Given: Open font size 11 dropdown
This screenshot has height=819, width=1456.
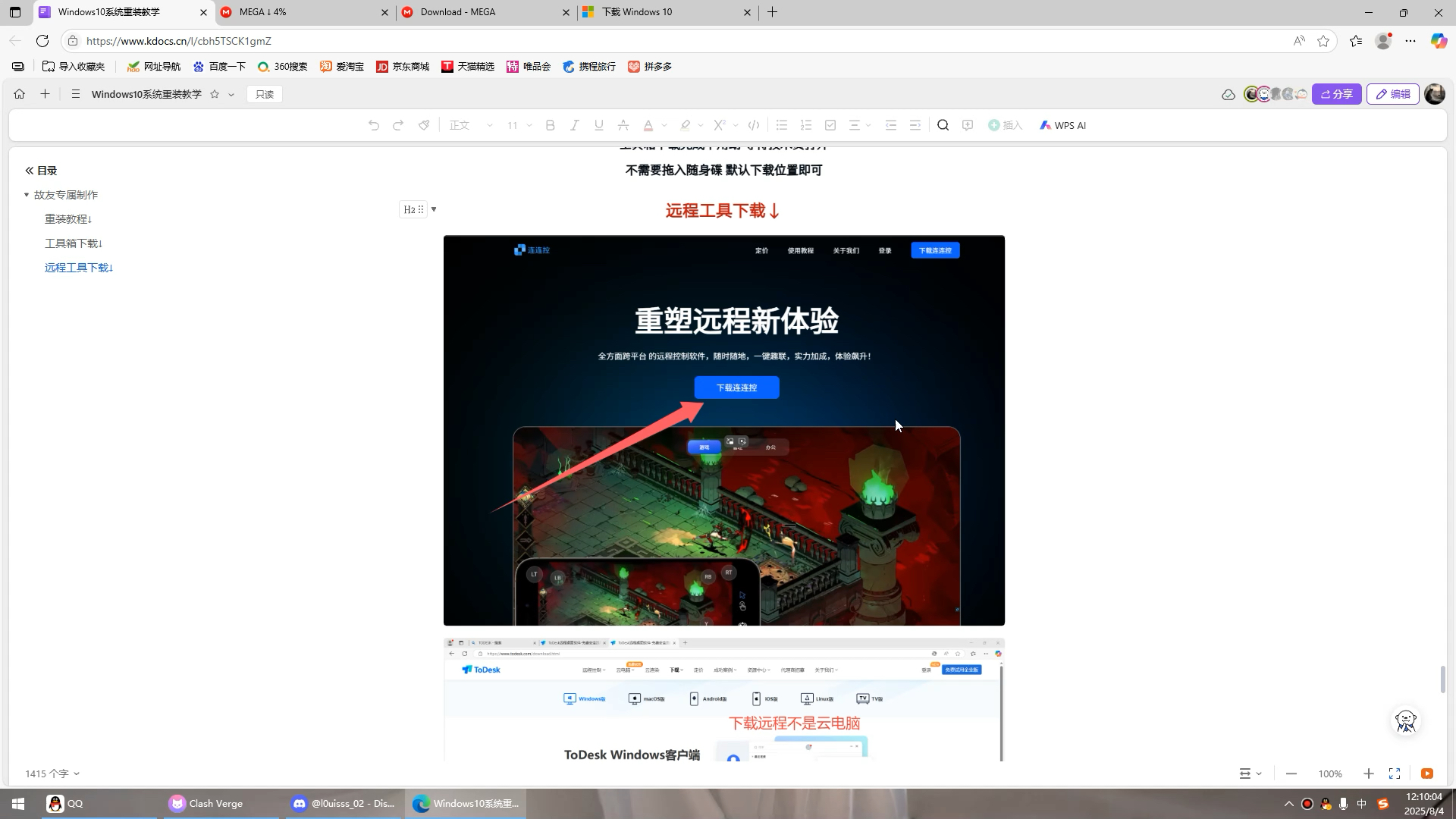Looking at the screenshot, I should [x=519, y=125].
